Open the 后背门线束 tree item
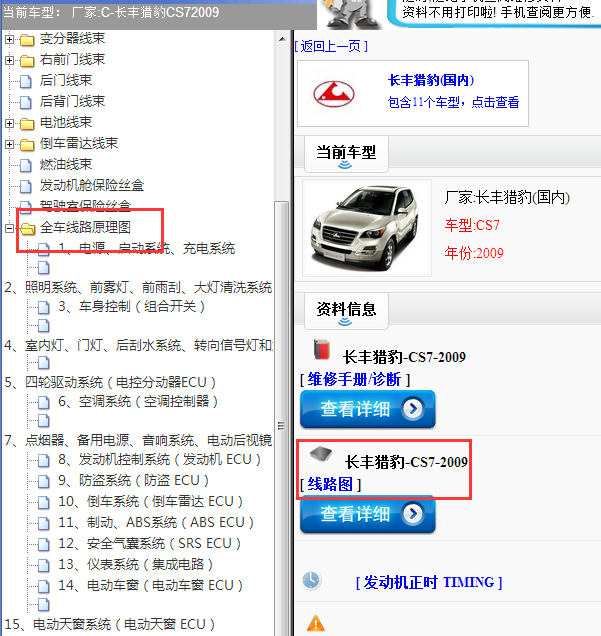The width and height of the screenshot is (601, 636). point(72,101)
